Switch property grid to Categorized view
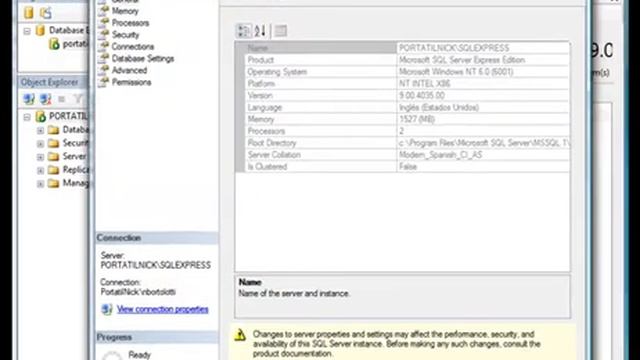The height and width of the screenshot is (360, 640). click(x=244, y=31)
